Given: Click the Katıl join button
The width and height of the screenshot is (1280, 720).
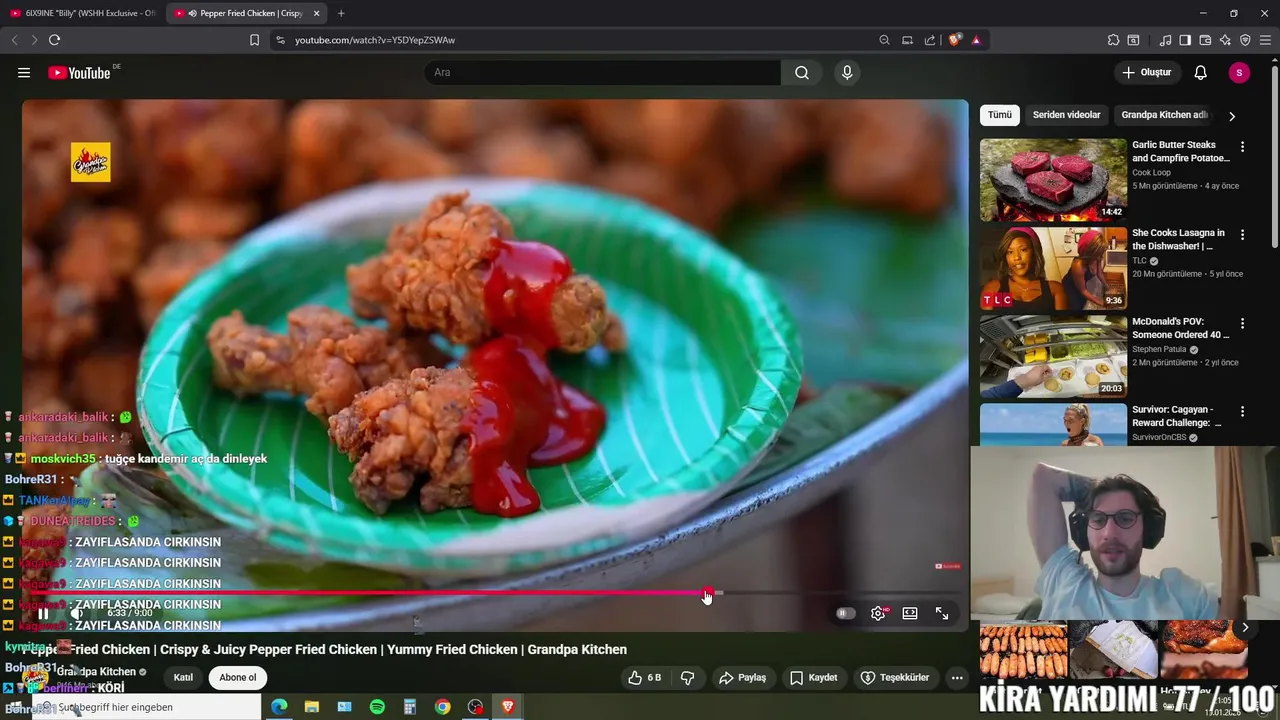Looking at the screenshot, I should click(183, 678).
